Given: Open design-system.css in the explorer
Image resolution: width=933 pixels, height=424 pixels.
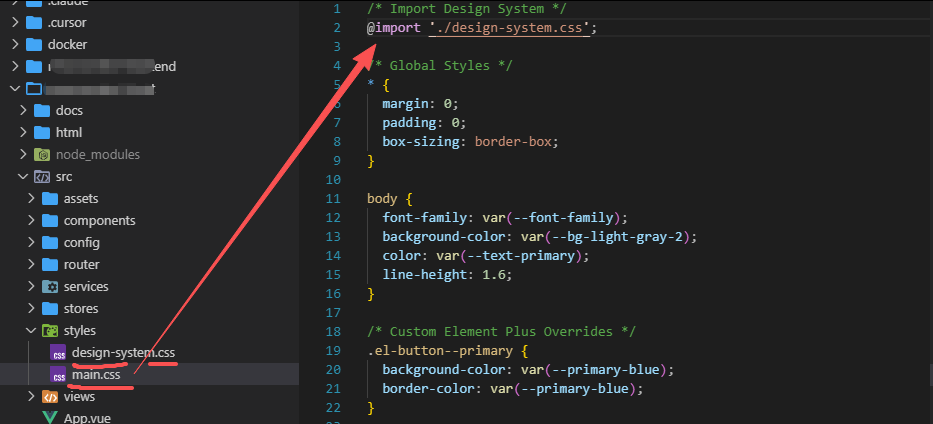Looking at the screenshot, I should click(x=123, y=353).
